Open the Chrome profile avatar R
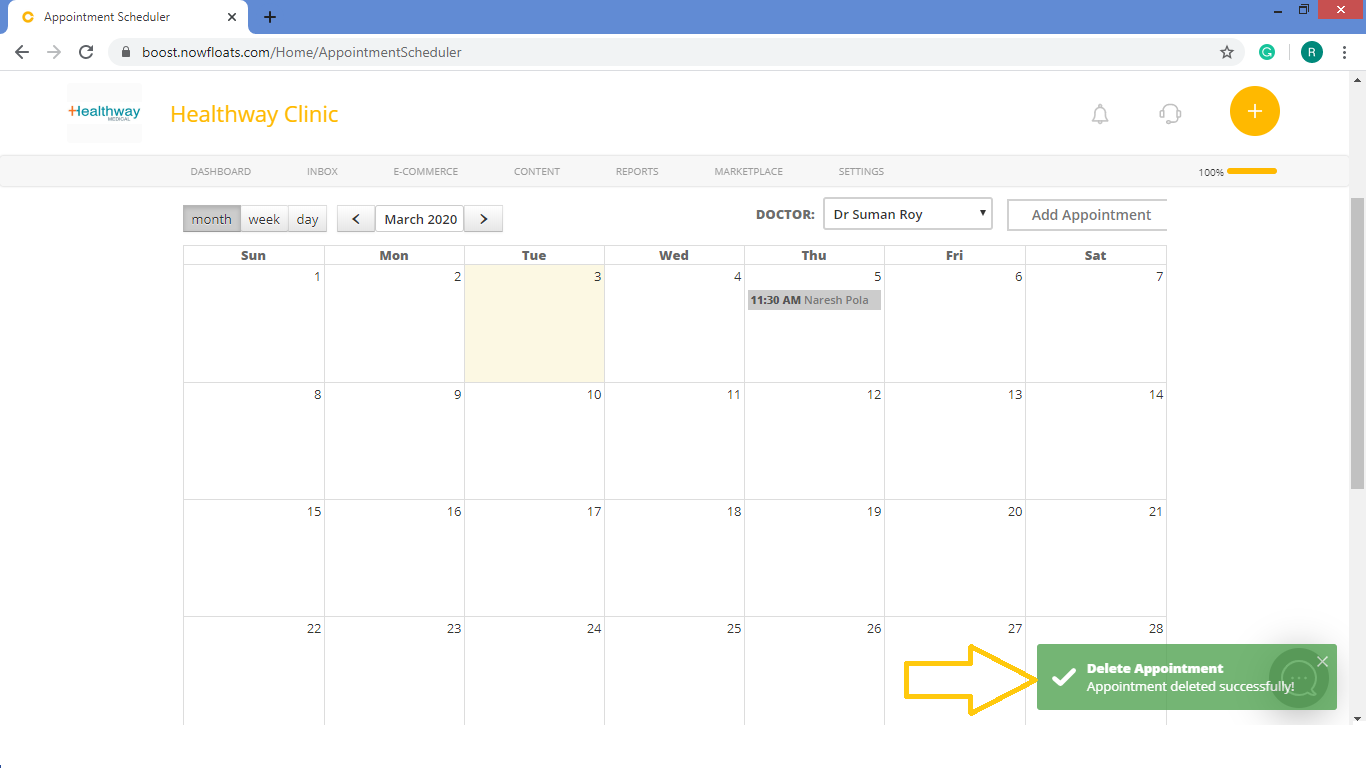The width and height of the screenshot is (1366, 768). click(x=1312, y=52)
